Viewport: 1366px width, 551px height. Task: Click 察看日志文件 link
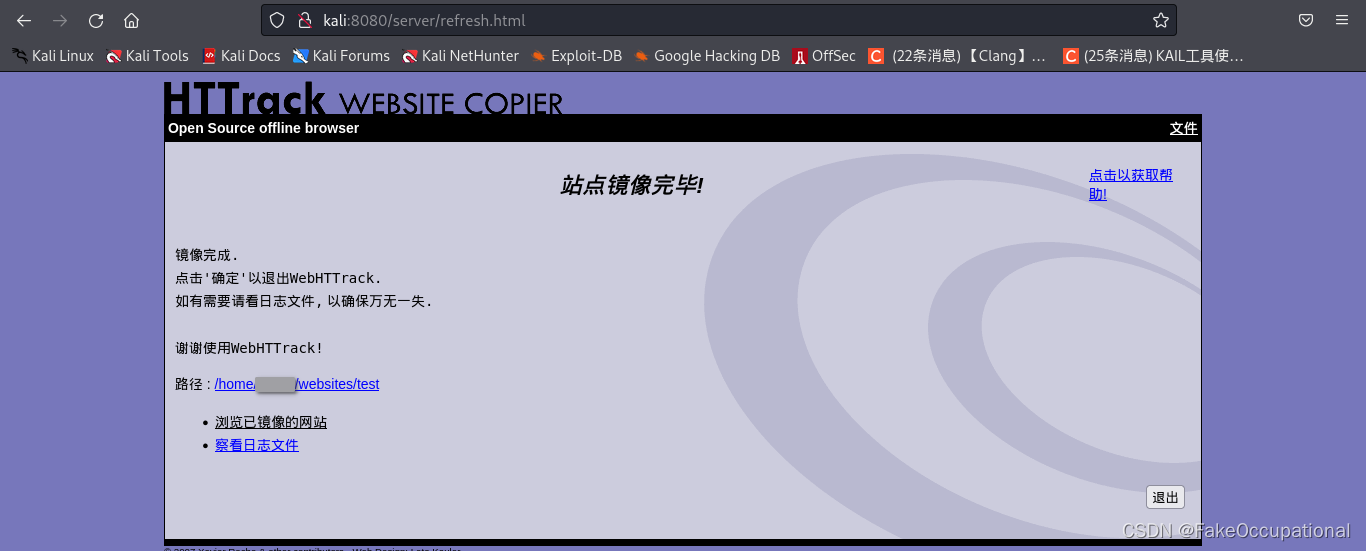(257, 445)
